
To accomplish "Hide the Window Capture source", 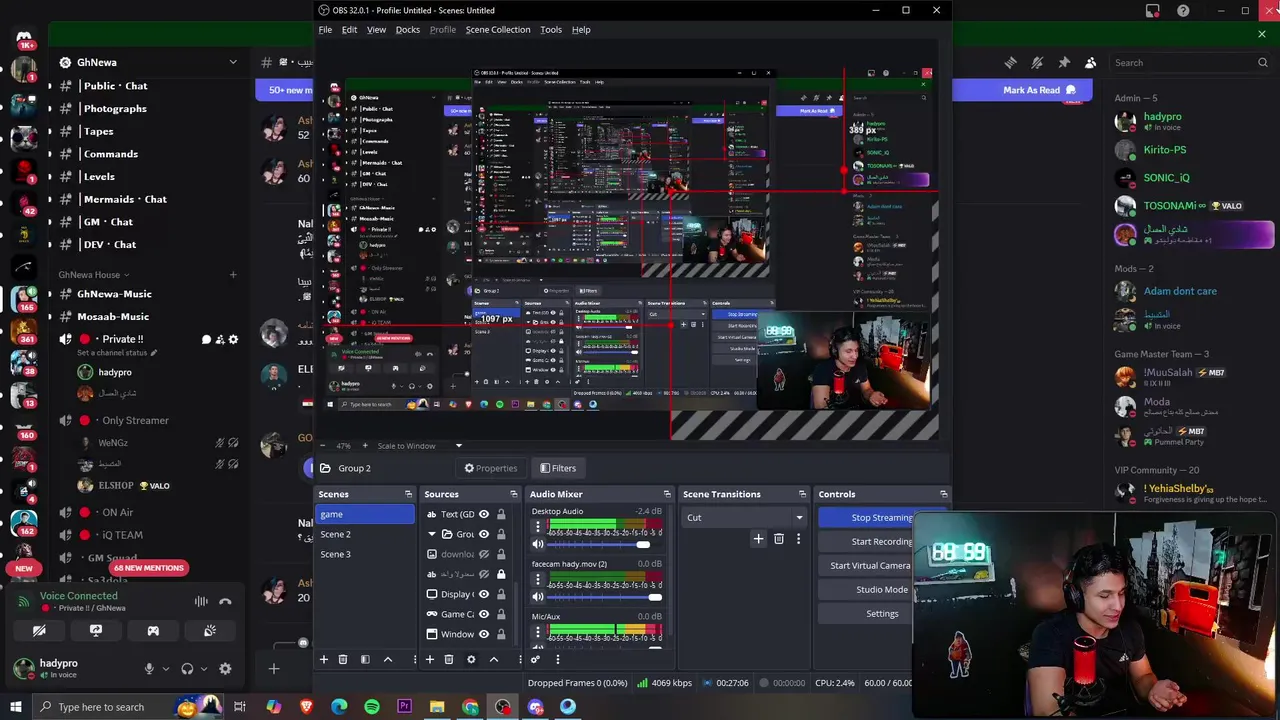I will (484, 634).
